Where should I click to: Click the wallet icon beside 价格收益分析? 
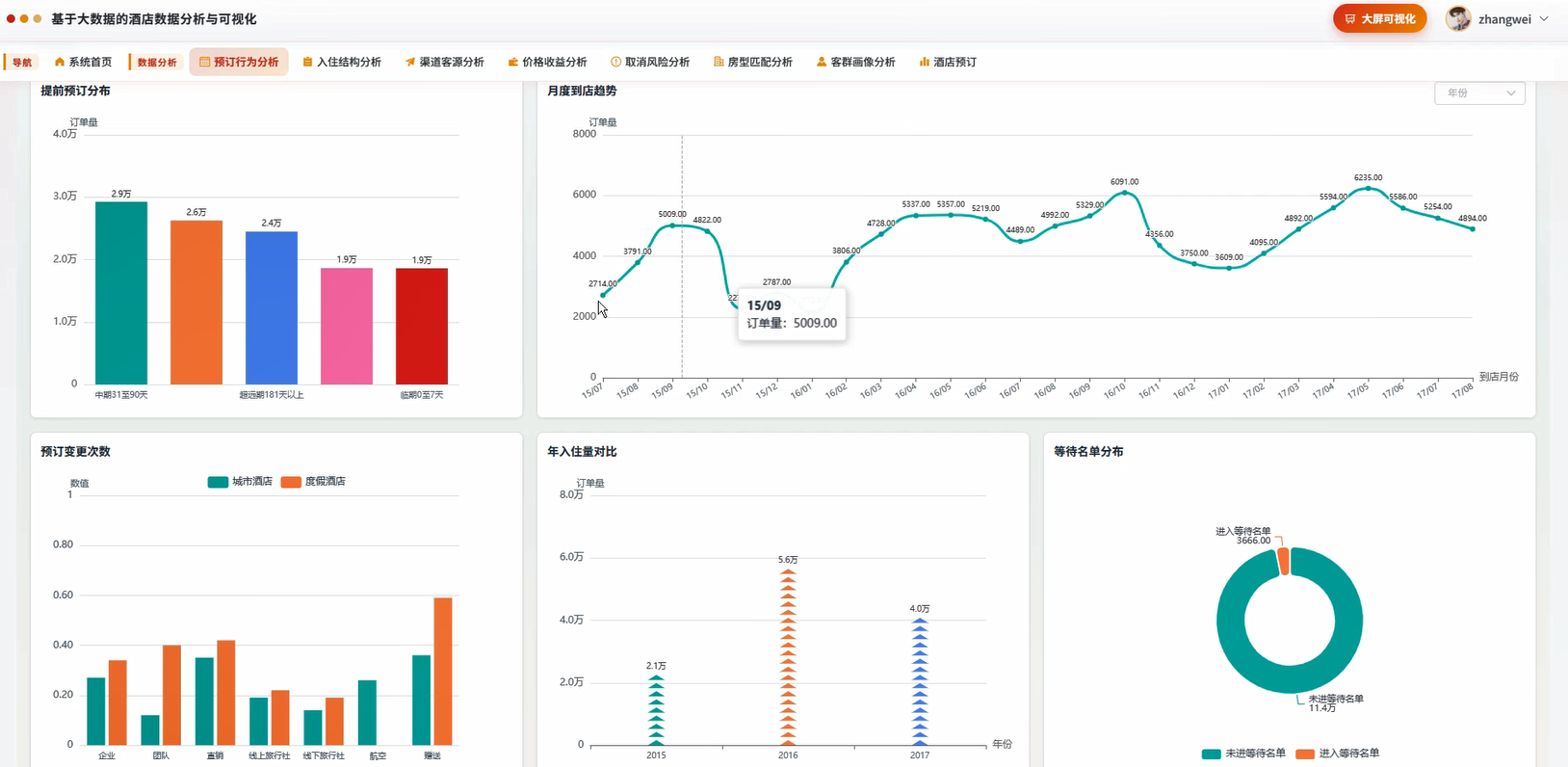pos(513,62)
